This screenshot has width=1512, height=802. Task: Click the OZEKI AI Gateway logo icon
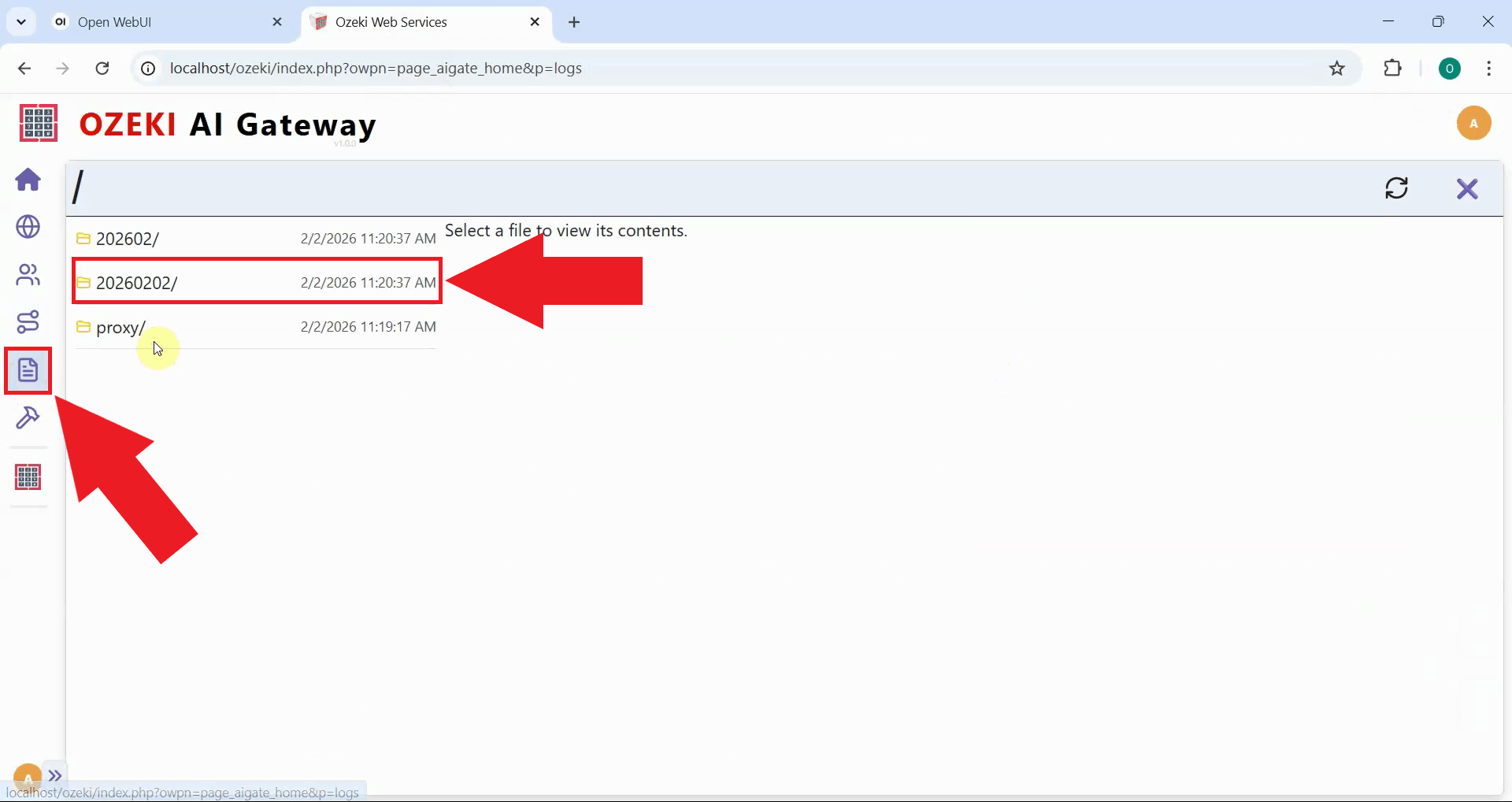click(37, 123)
